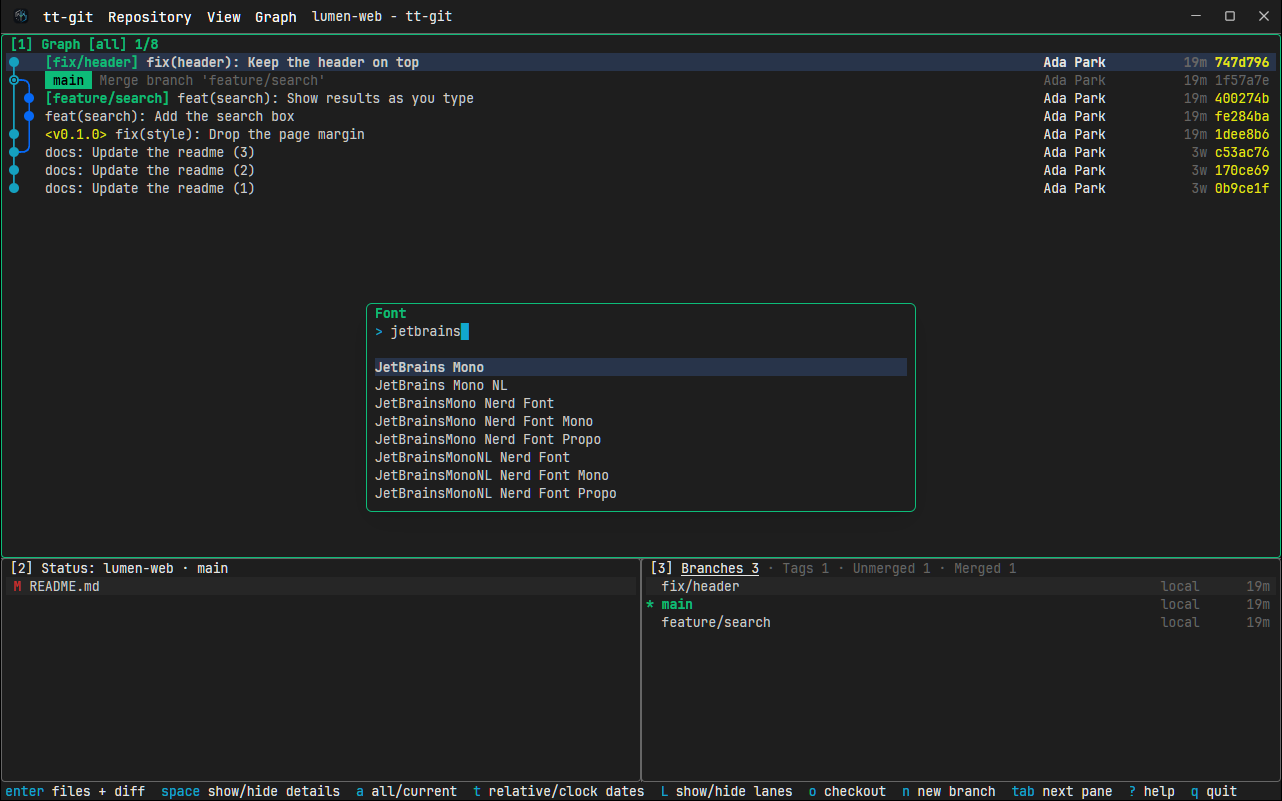The width and height of the screenshot is (1282, 801).
Task: Choose JetBrainsMonoNL Nerd Font Mono
Action: click(x=641, y=476)
